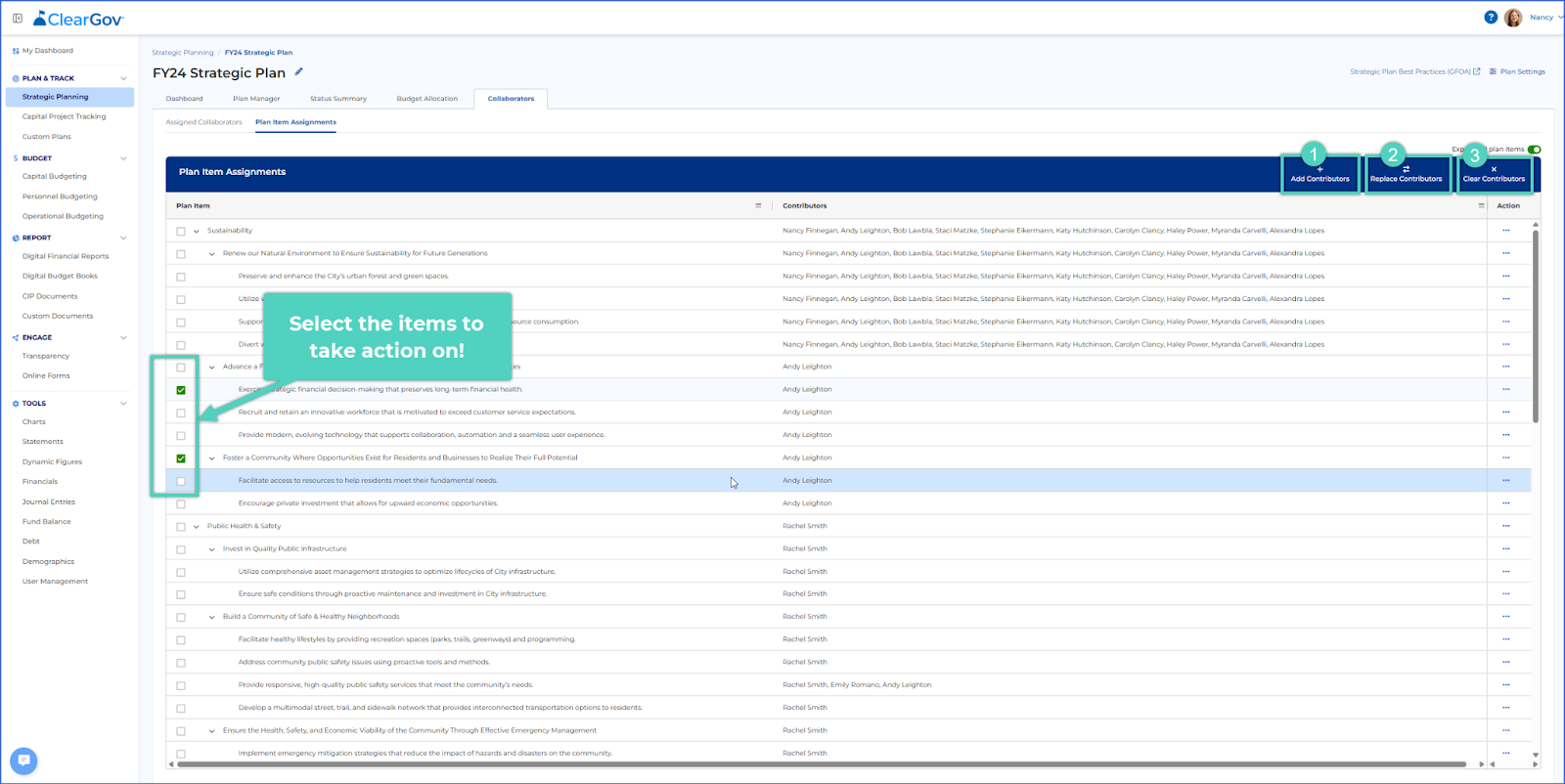The height and width of the screenshot is (784, 1565).
Task: Check Renew our Natural Environment checkbox
Action: [181, 254]
